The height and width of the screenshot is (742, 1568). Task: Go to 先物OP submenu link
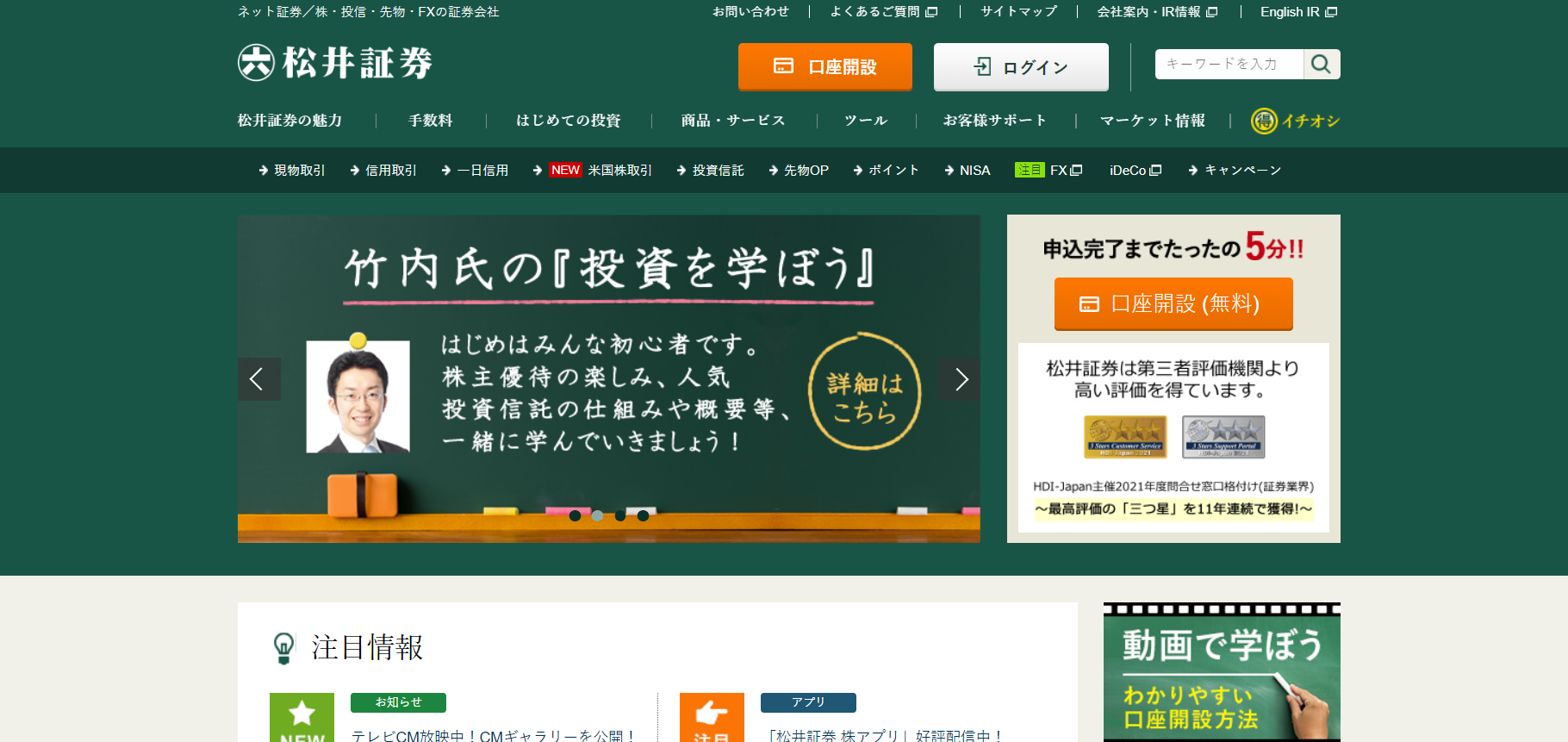[x=799, y=171]
